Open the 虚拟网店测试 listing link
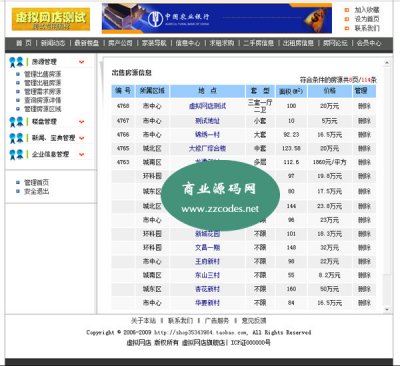Image resolution: width=400 pixels, height=366 pixels. [207, 106]
